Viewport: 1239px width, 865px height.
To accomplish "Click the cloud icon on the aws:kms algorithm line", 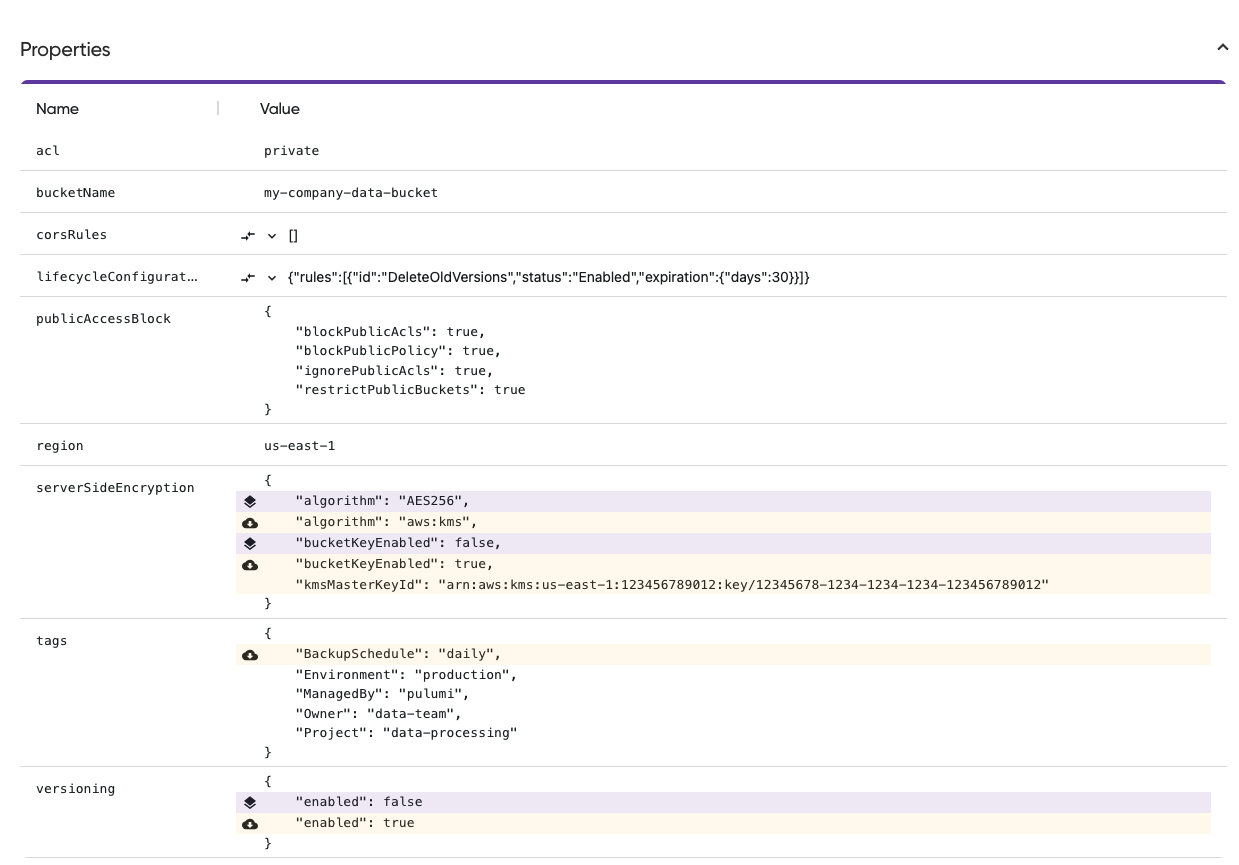I will point(250,522).
